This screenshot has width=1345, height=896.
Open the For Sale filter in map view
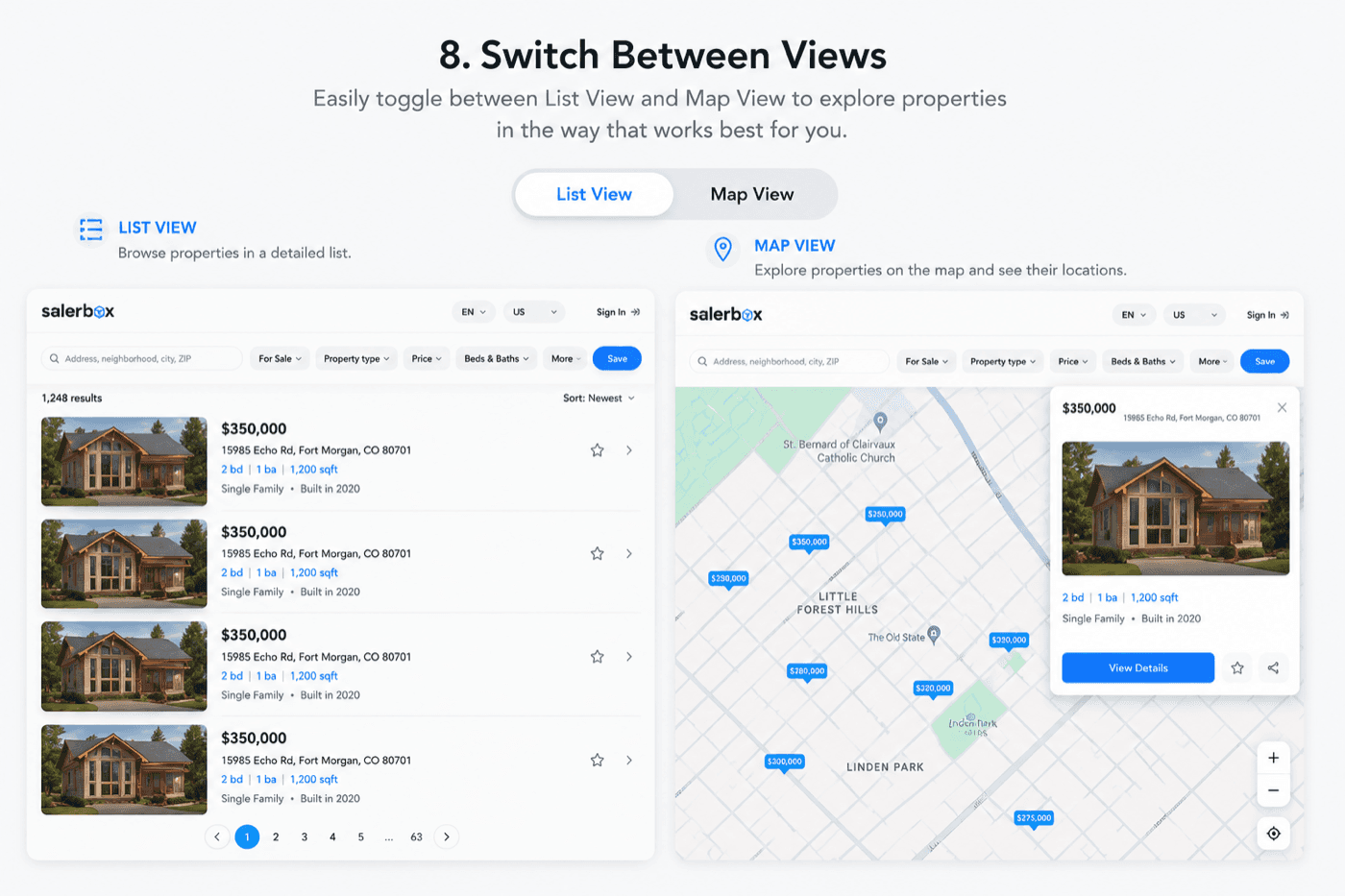click(926, 361)
